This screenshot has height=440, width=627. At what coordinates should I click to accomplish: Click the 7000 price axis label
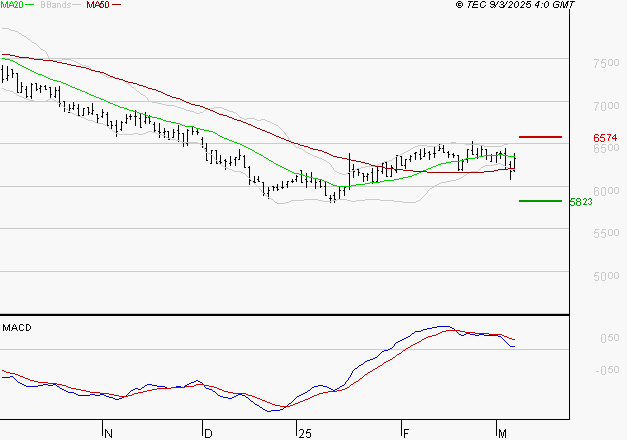pos(606,106)
